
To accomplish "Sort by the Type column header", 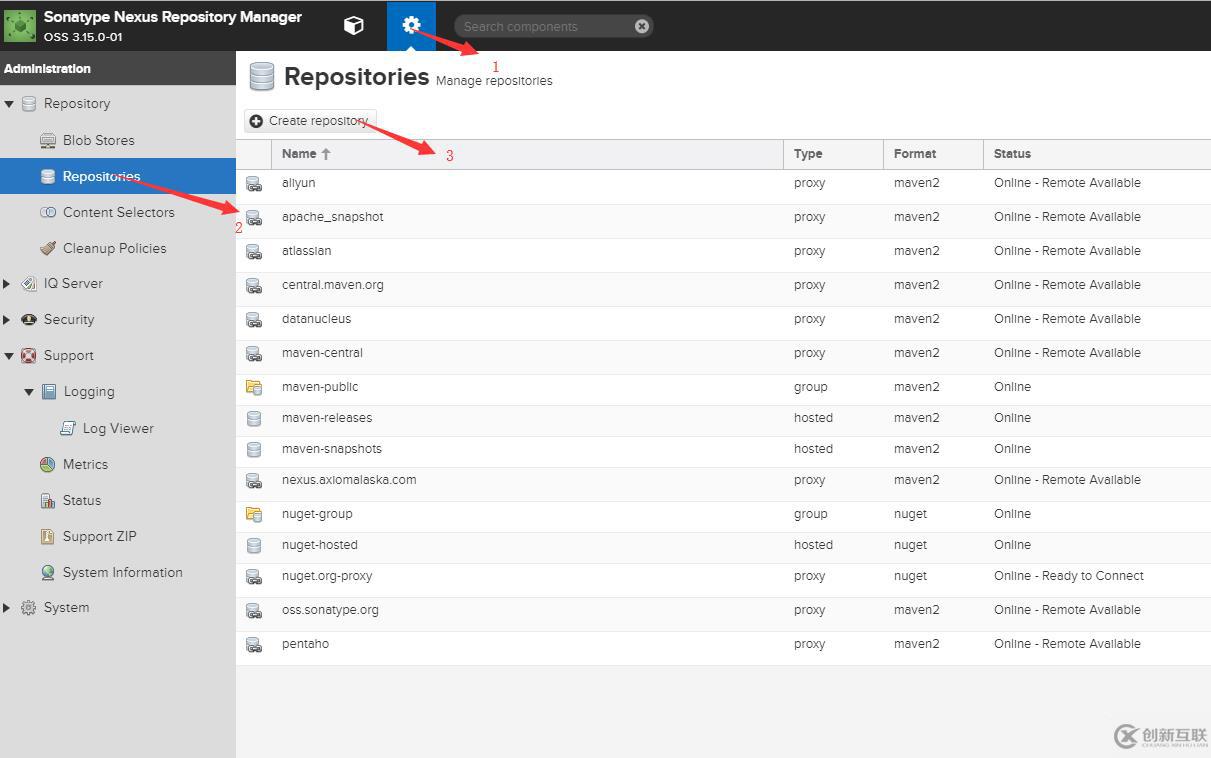I will click(833, 154).
